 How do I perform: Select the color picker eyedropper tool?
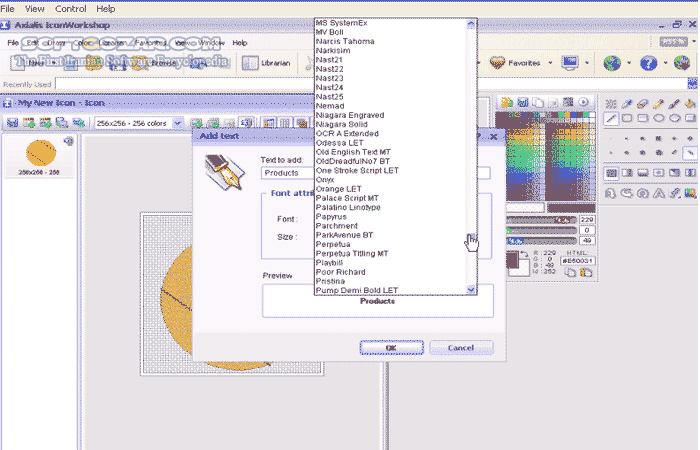click(627, 102)
